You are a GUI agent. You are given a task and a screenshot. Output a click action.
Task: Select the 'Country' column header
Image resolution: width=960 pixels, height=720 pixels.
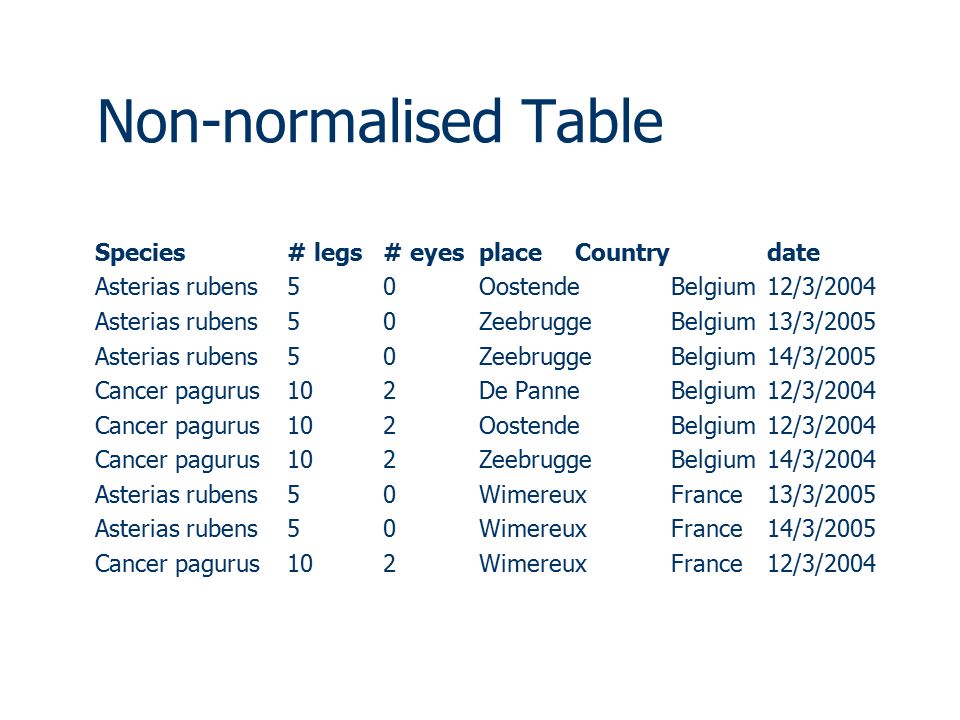[x=622, y=253]
